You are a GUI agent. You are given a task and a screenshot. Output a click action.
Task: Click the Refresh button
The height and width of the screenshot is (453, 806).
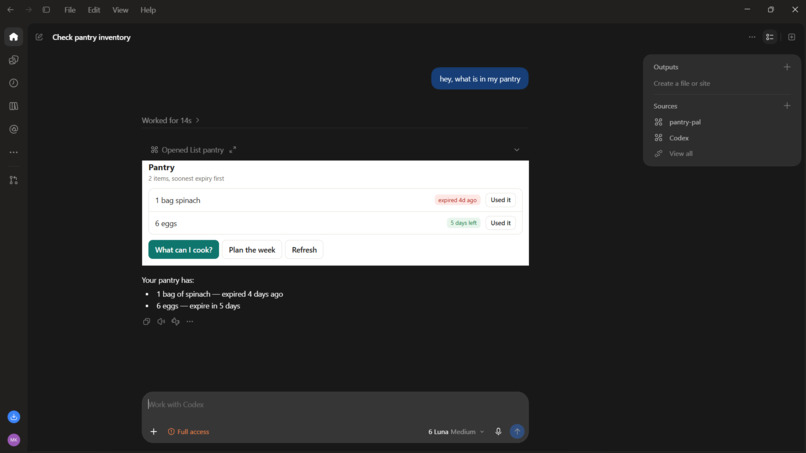click(x=304, y=249)
